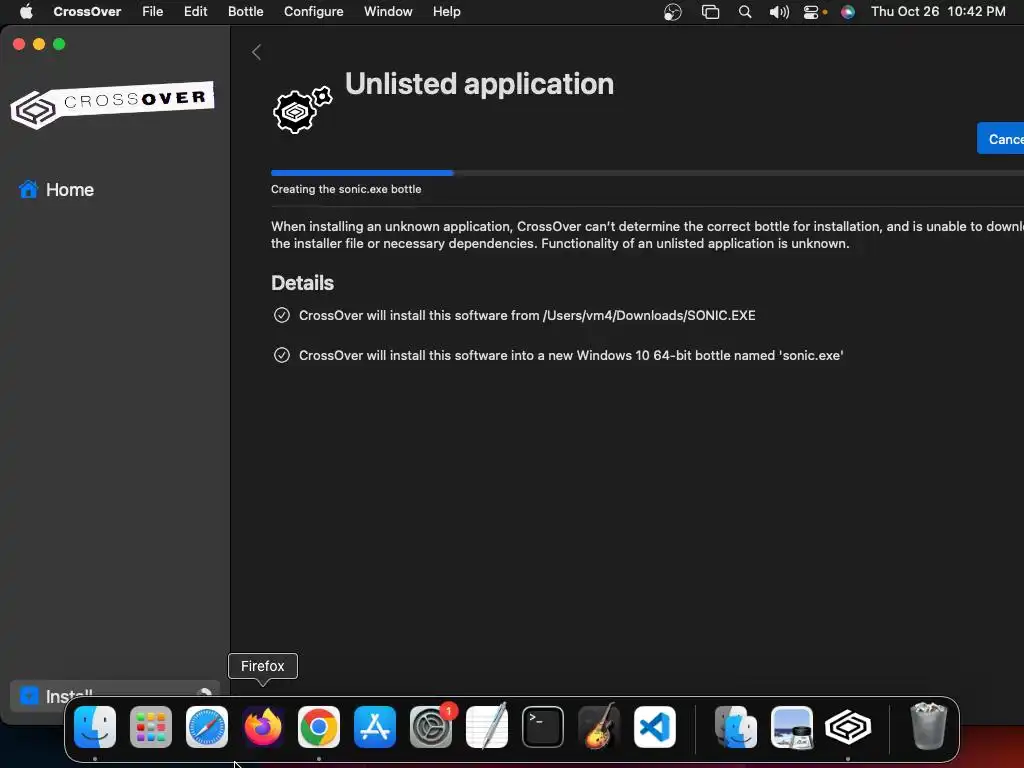1024x768 pixels.
Task: Open the Configure menu
Action: coord(313,12)
